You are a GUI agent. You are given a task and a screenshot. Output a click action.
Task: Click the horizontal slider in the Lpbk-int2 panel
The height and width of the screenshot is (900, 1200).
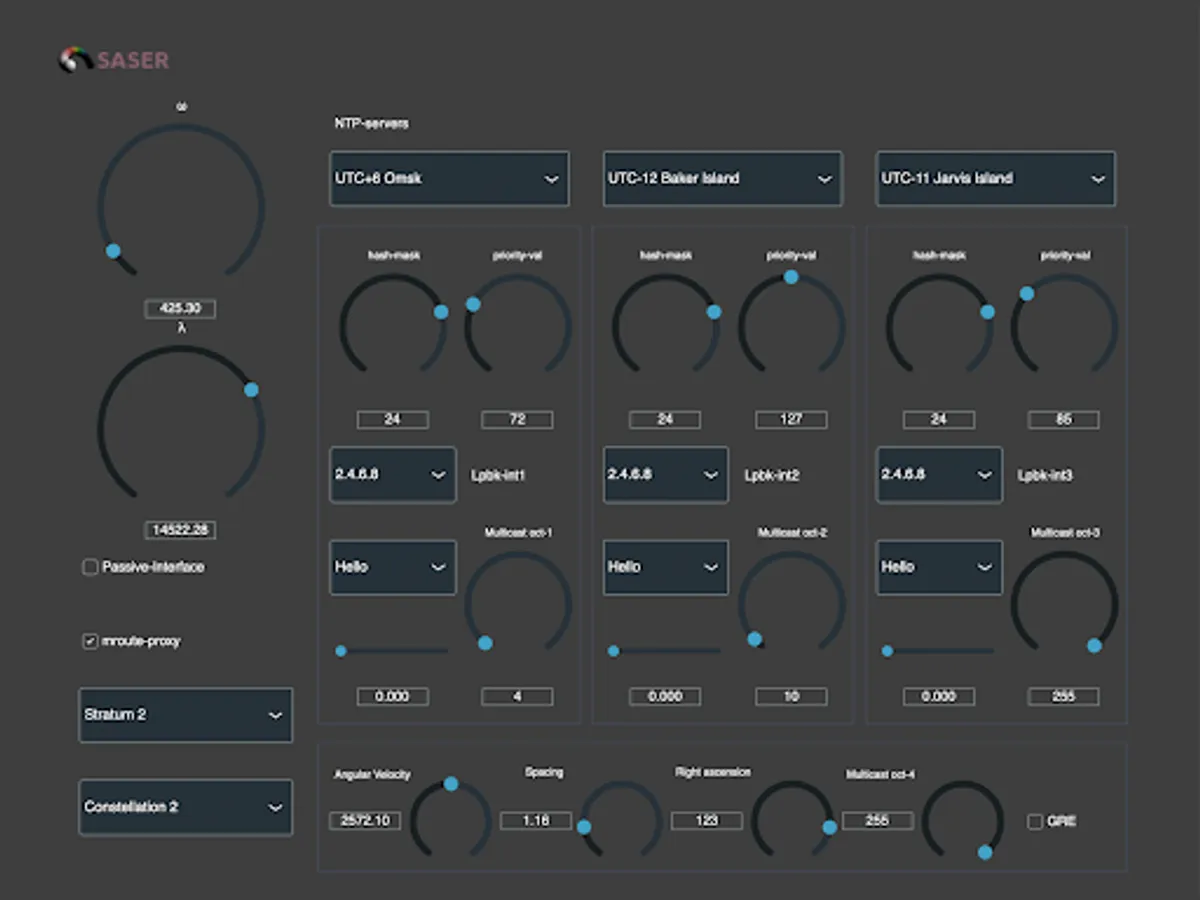pos(666,651)
